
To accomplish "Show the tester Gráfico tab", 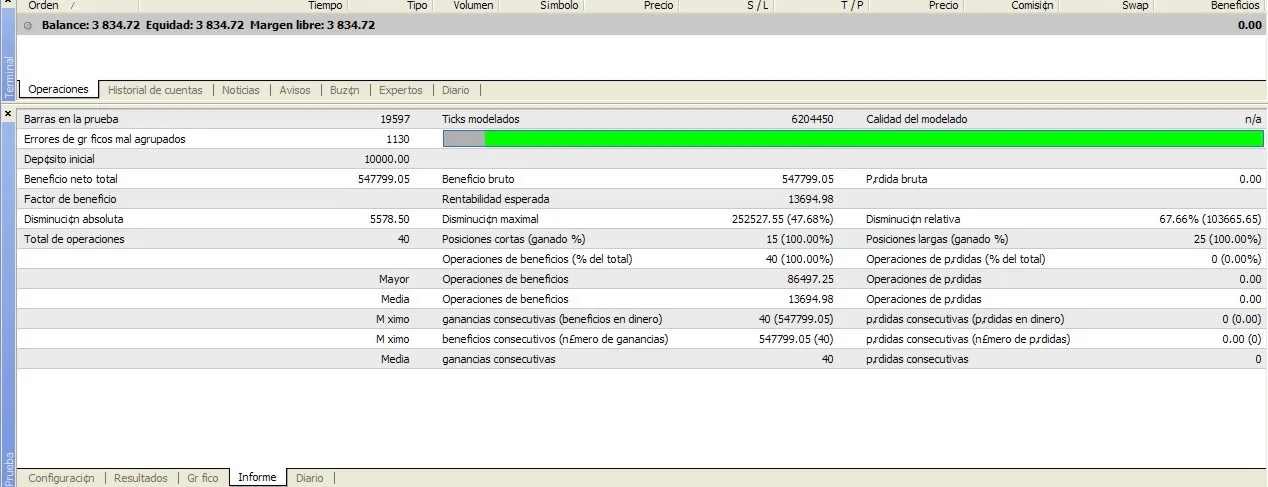I will click(202, 478).
